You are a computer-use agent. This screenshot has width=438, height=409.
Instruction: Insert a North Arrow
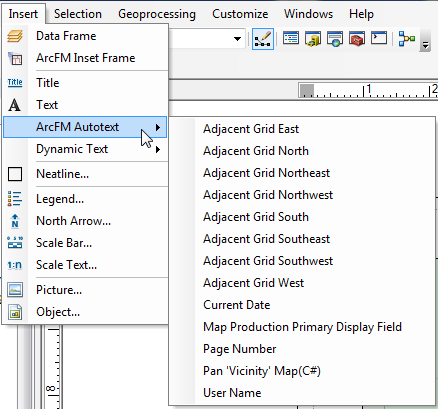coord(85,221)
